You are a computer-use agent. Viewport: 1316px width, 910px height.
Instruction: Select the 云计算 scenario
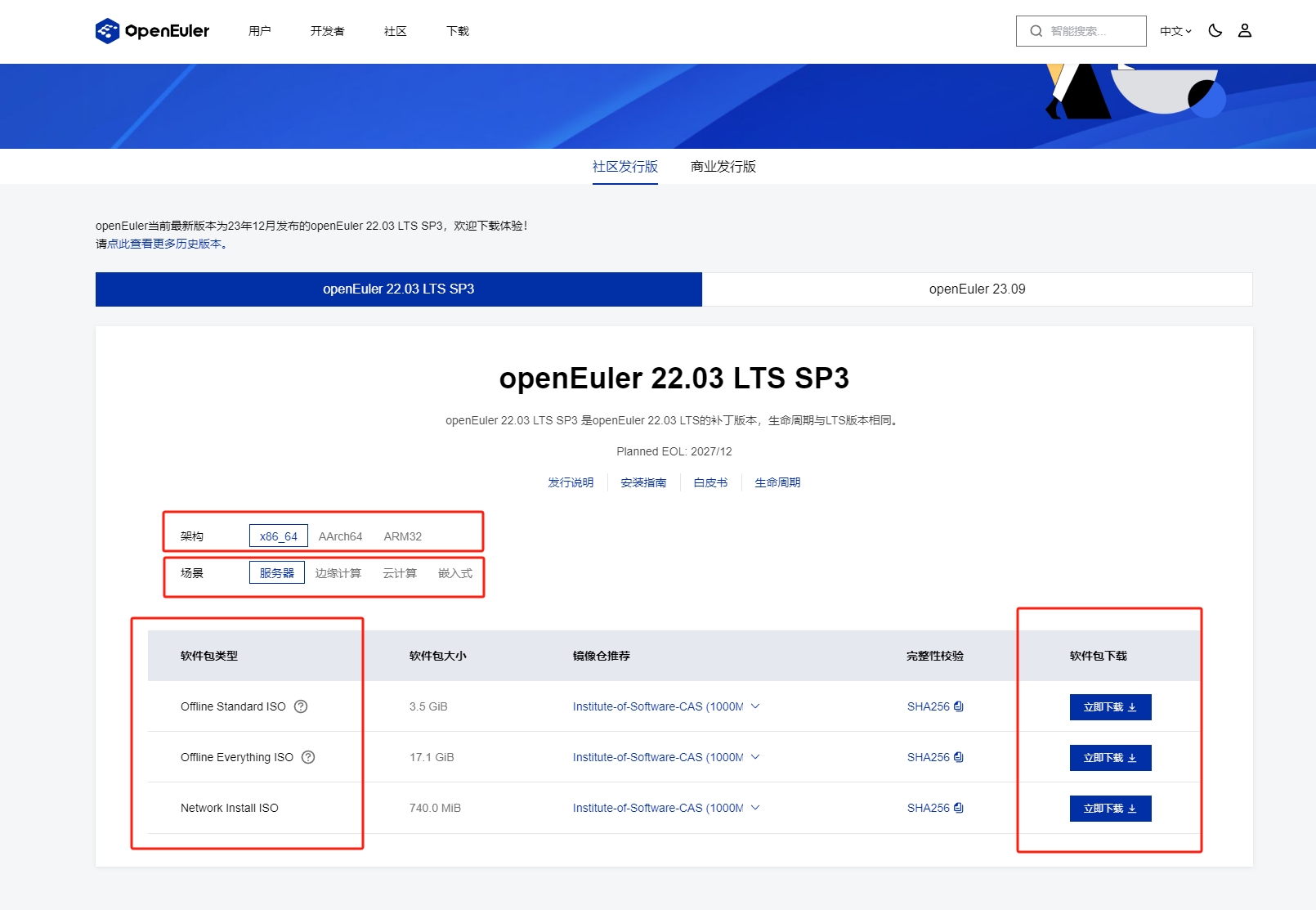[x=400, y=573]
